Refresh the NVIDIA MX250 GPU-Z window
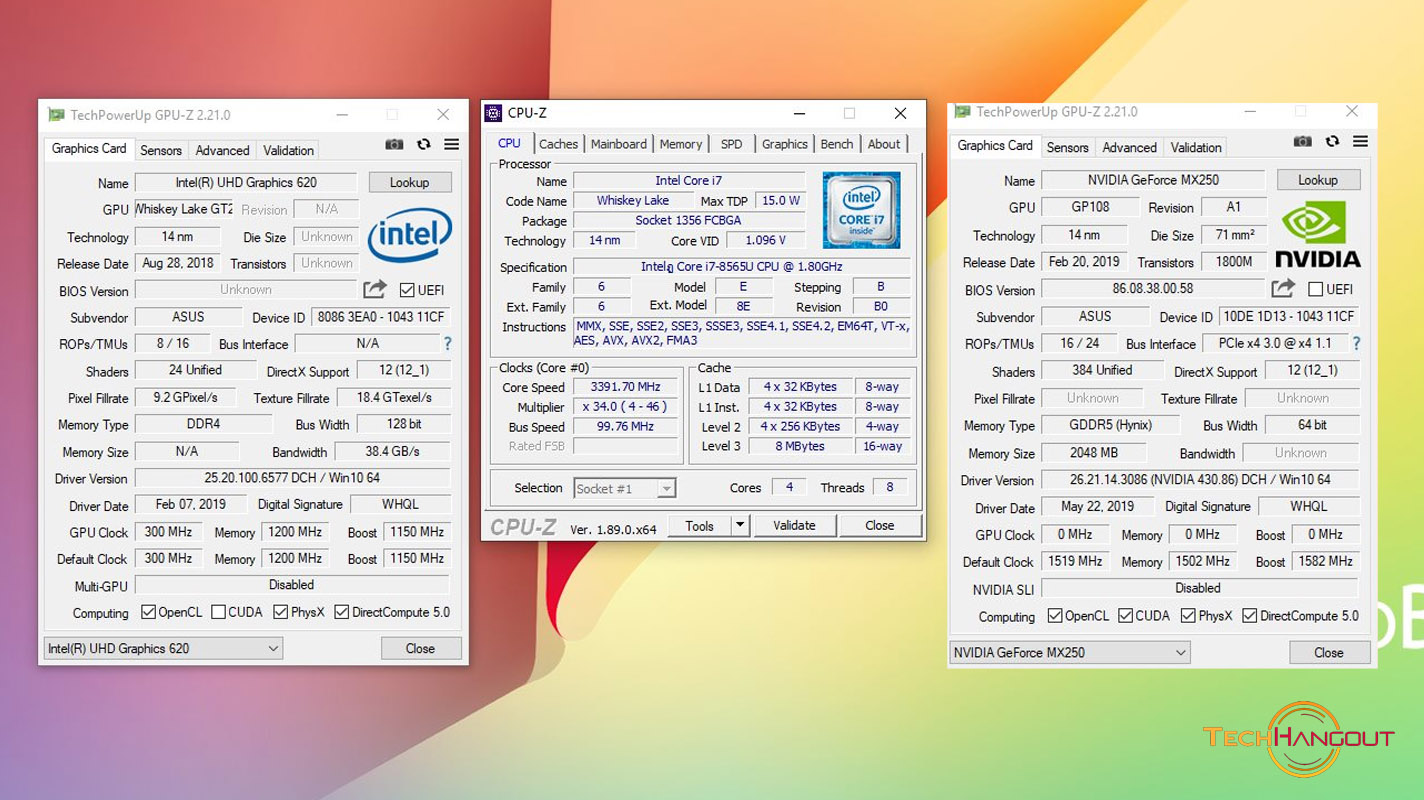 [x=1332, y=141]
